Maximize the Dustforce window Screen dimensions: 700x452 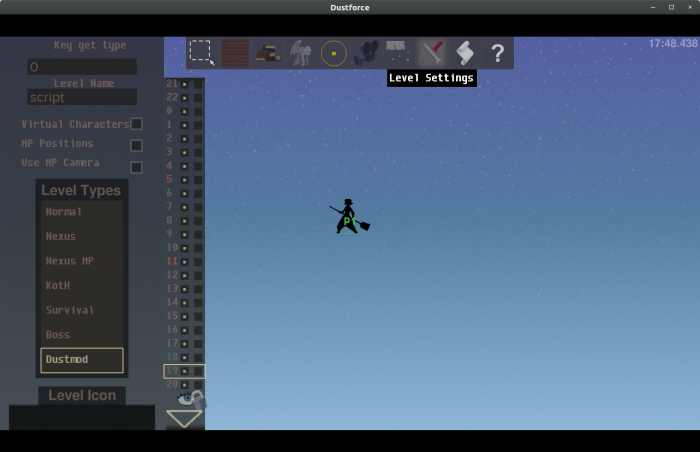pyautogui.click(x=671, y=7)
